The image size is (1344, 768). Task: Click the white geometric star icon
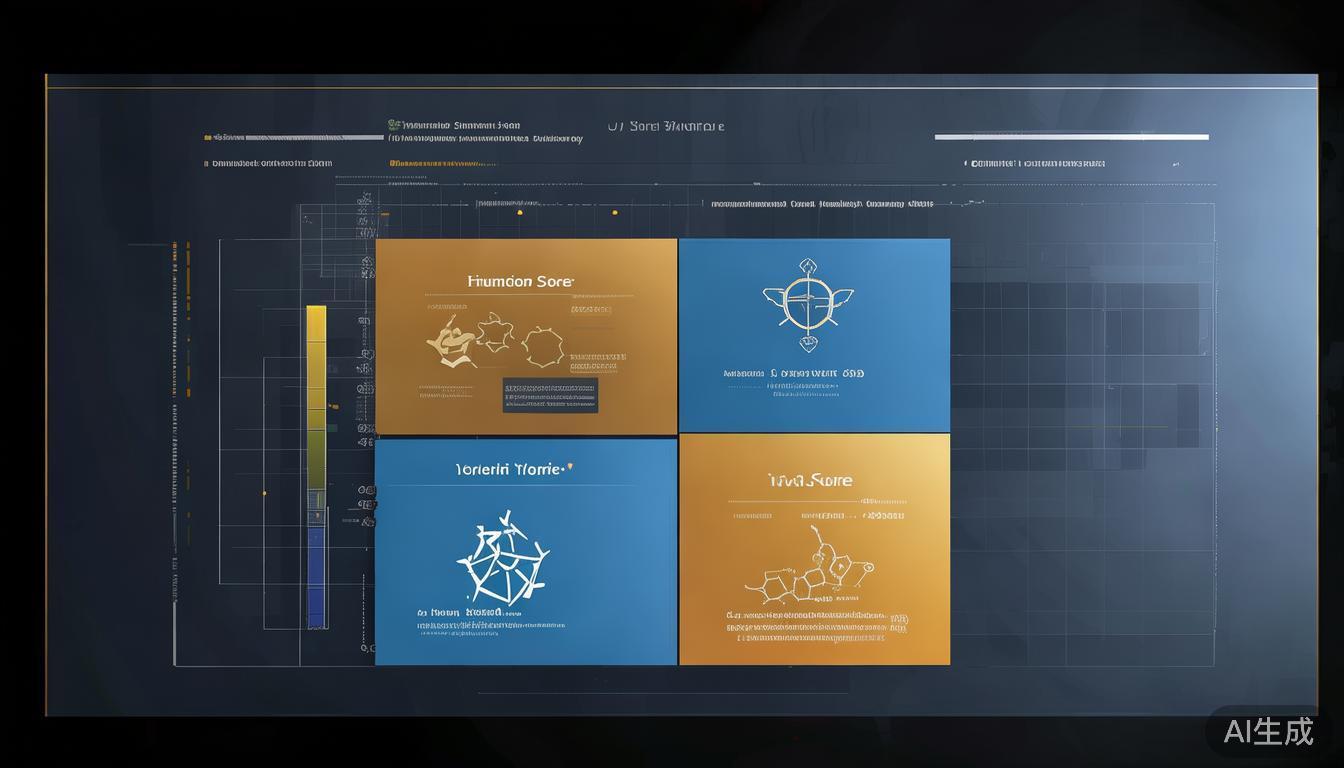coord(503,558)
